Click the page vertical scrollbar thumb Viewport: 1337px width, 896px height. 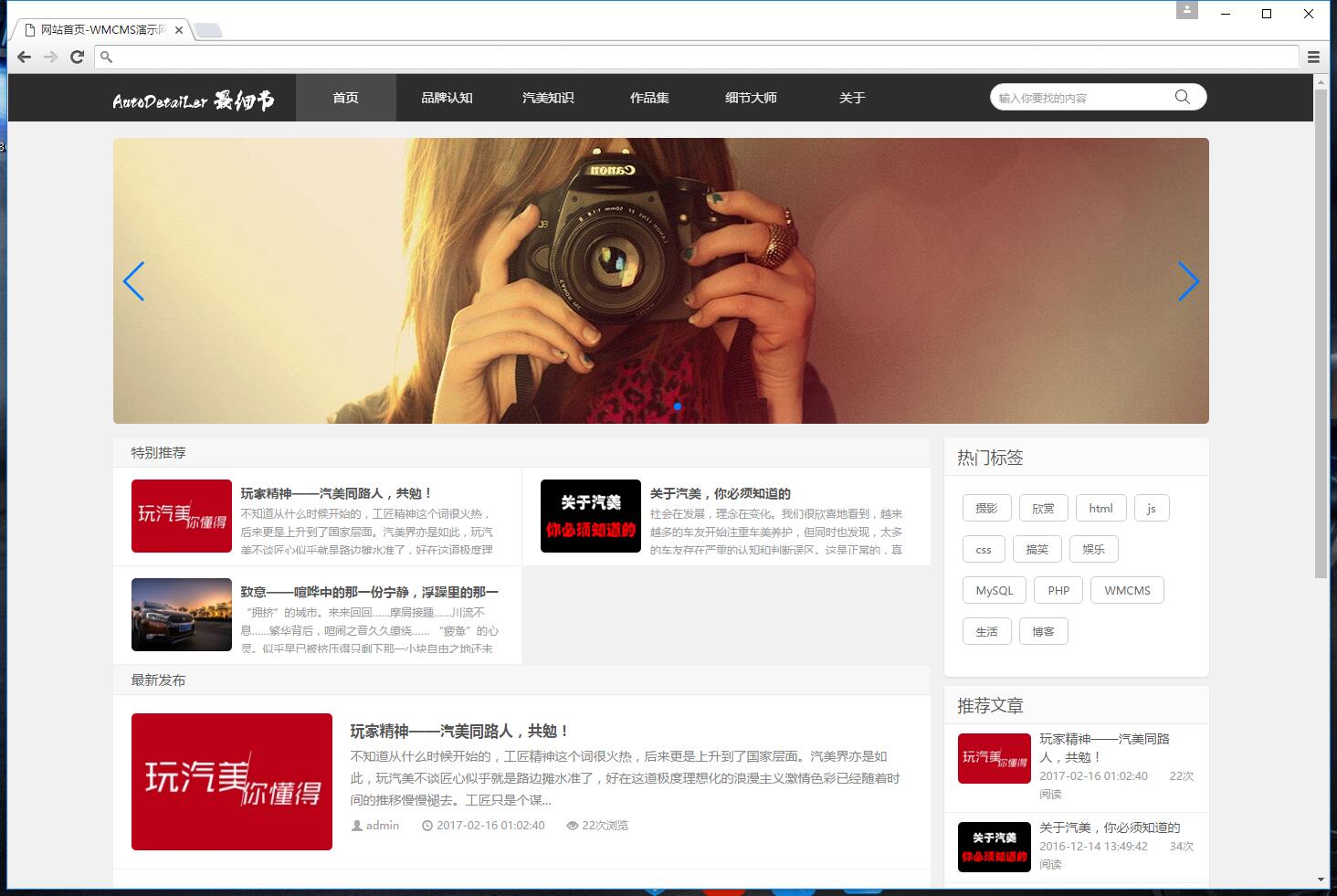[x=1321, y=333]
